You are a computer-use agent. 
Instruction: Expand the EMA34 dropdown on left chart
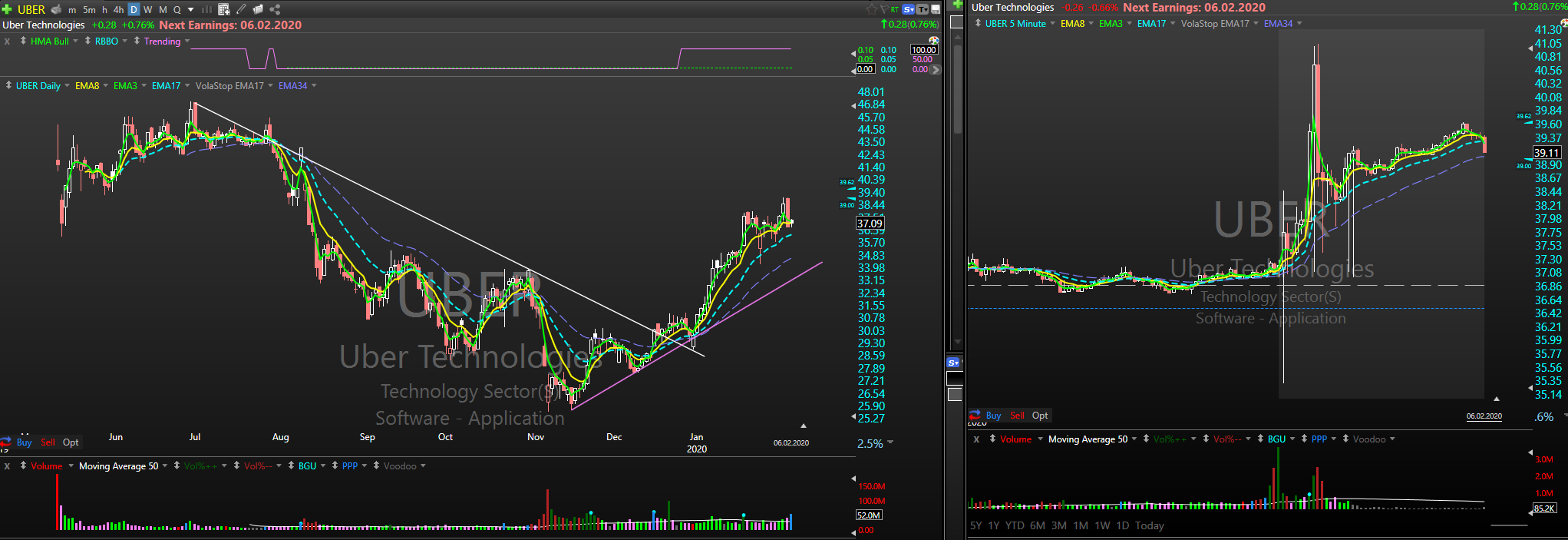[x=314, y=86]
